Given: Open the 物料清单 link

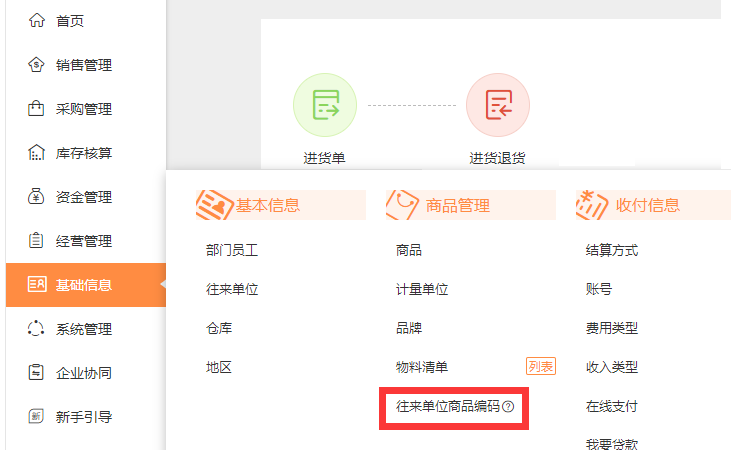Looking at the screenshot, I should click(422, 367).
